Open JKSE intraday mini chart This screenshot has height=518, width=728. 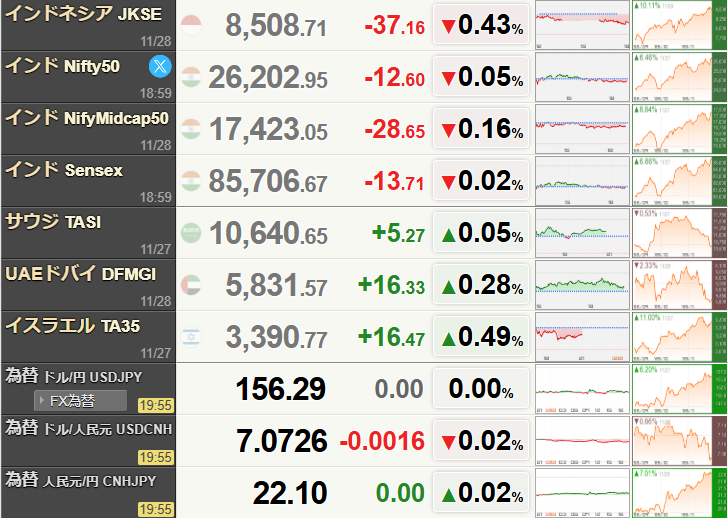click(x=582, y=25)
